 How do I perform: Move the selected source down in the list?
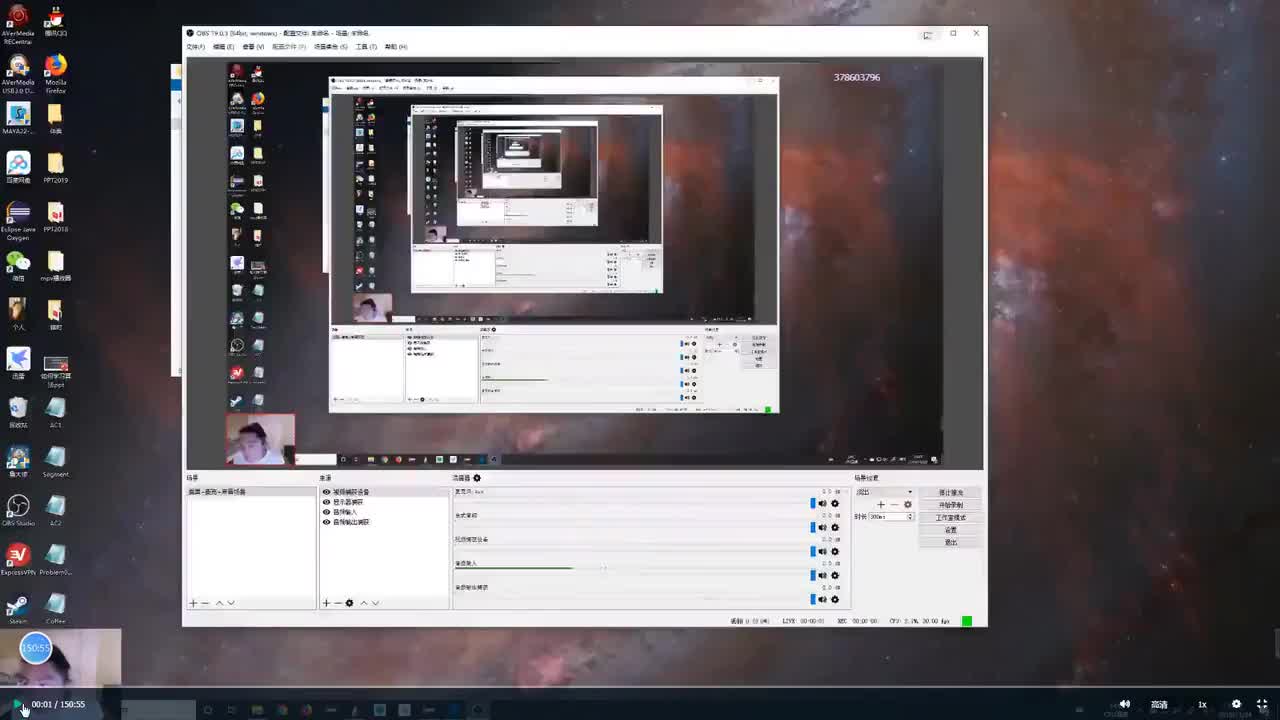pos(375,603)
